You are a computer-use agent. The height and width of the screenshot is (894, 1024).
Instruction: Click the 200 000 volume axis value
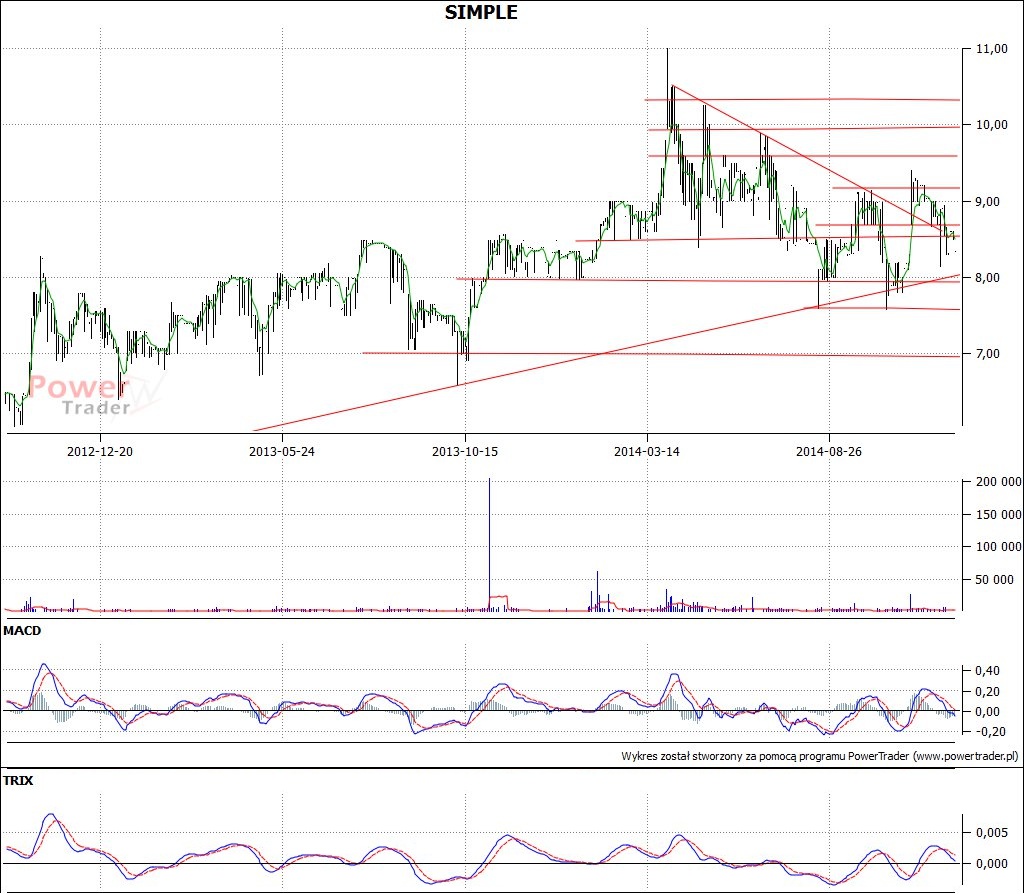coord(999,482)
